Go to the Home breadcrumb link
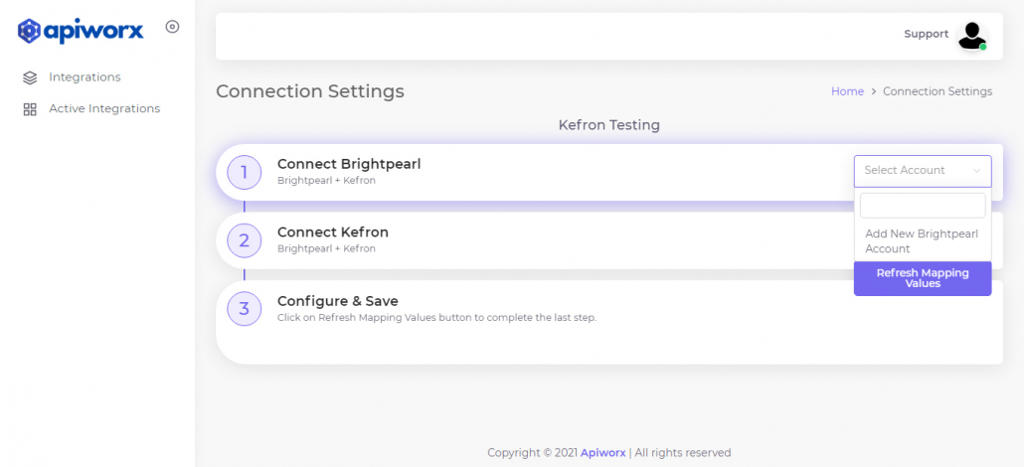1024x467 pixels. pyautogui.click(x=847, y=91)
